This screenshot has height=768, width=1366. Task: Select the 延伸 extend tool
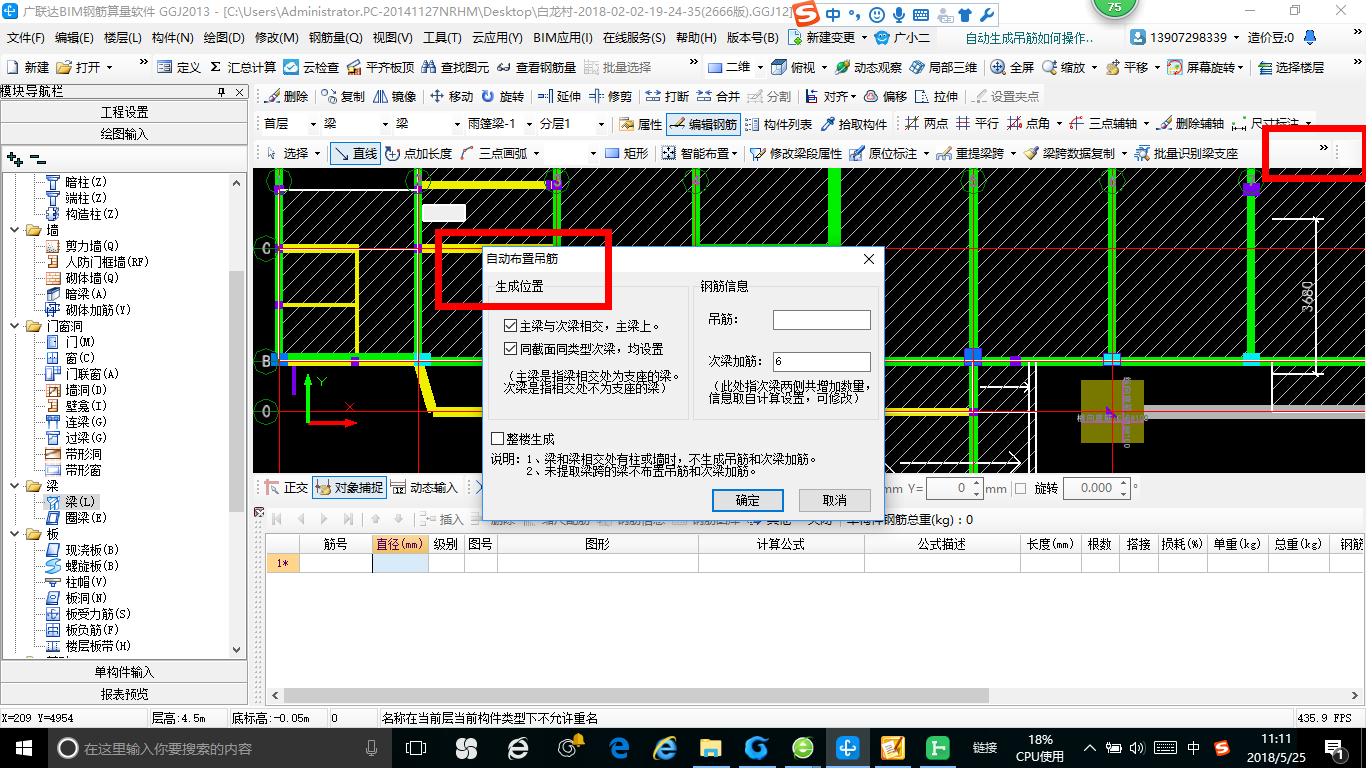point(559,97)
